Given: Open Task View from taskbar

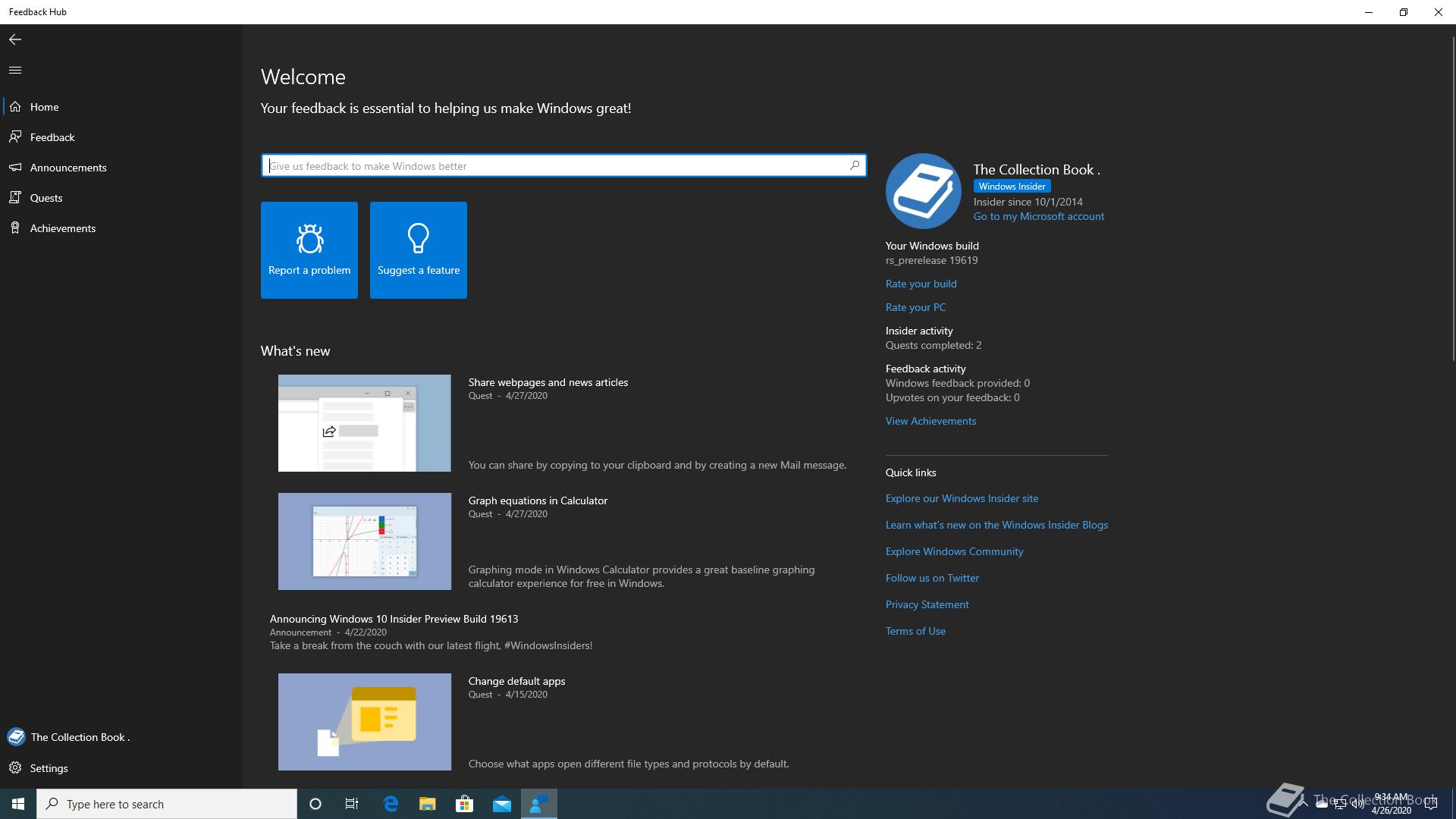Looking at the screenshot, I should pyautogui.click(x=352, y=804).
